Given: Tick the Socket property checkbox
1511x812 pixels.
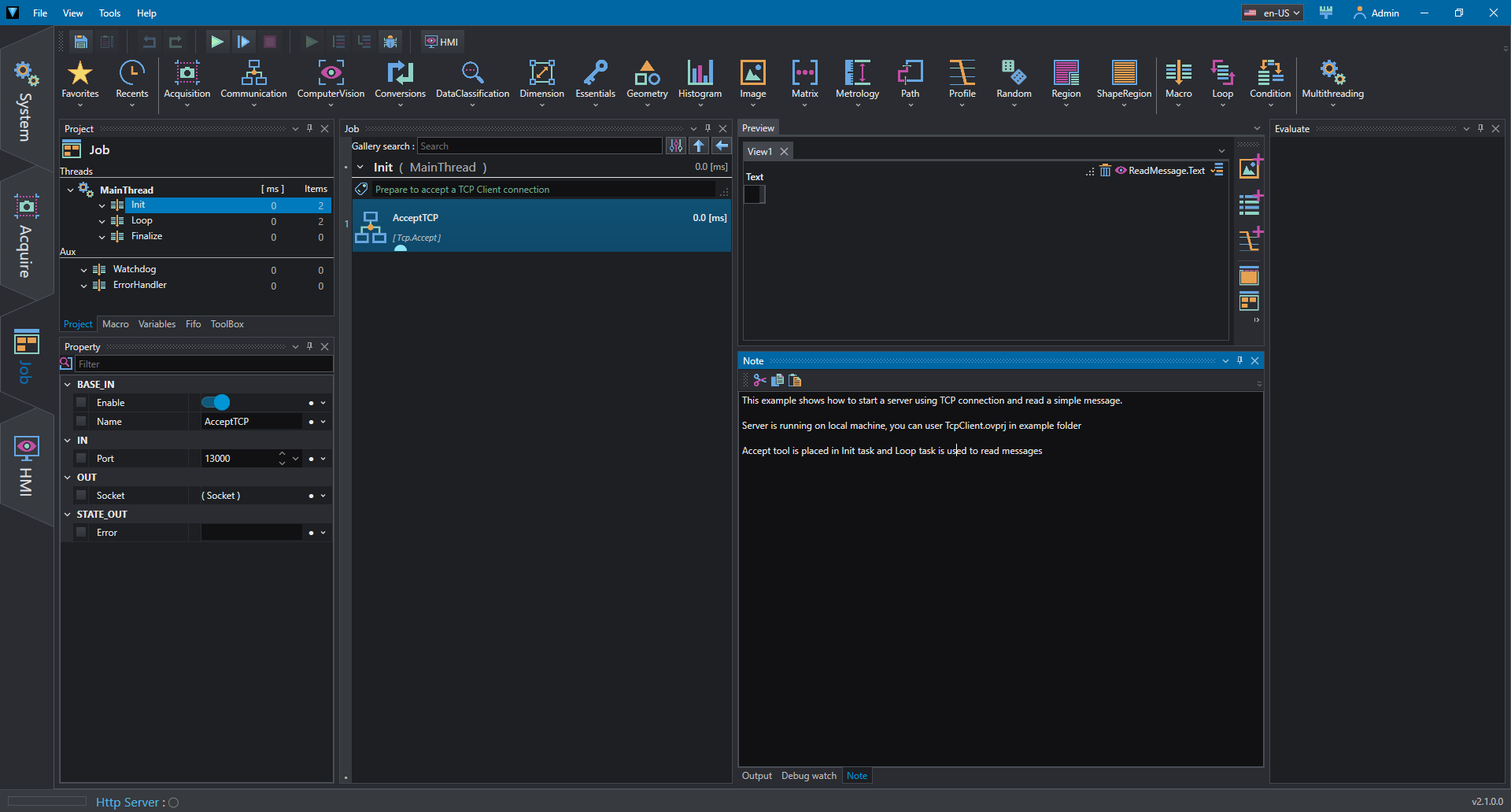Looking at the screenshot, I should (x=81, y=496).
